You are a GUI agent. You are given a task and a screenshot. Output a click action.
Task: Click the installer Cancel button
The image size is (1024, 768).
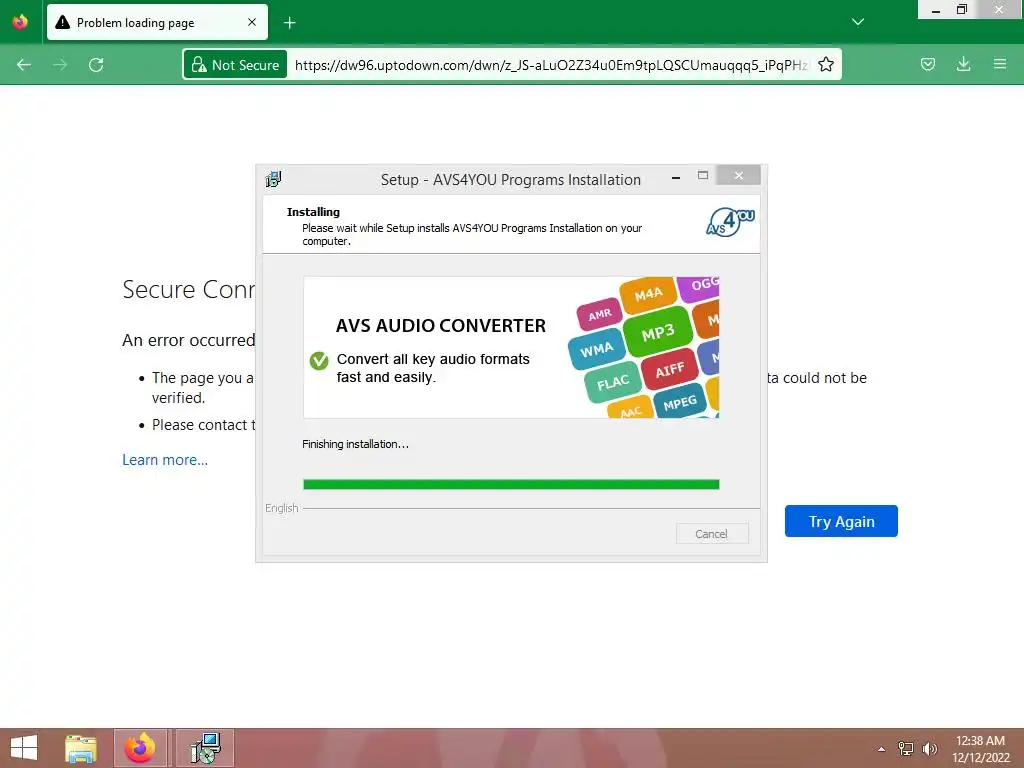coord(712,534)
